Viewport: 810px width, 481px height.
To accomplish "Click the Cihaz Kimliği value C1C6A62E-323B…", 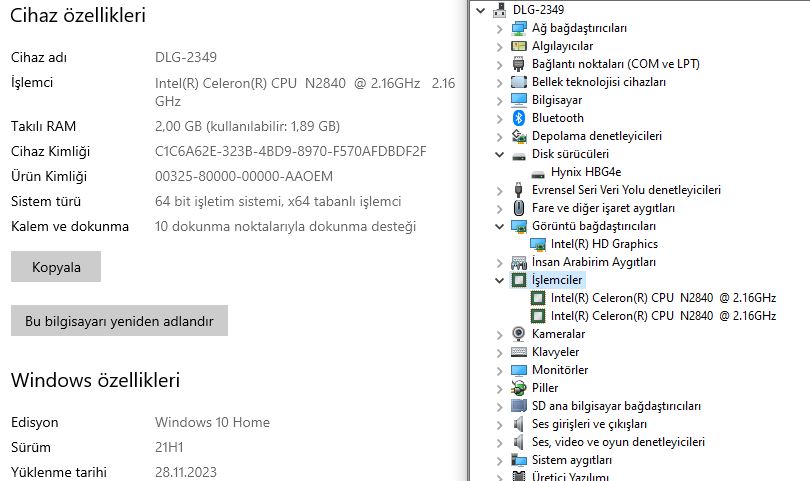I will (291, 151).
